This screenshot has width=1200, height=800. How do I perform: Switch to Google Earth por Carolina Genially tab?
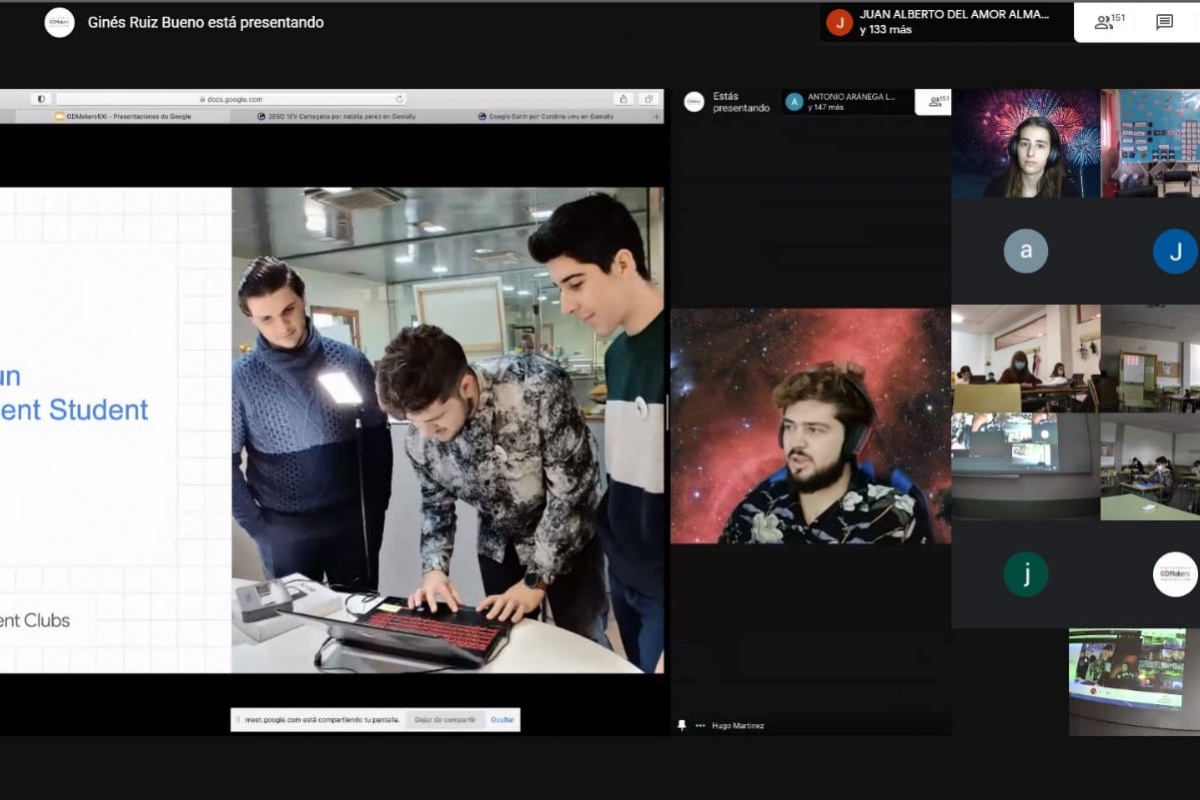tap(546, 116)
